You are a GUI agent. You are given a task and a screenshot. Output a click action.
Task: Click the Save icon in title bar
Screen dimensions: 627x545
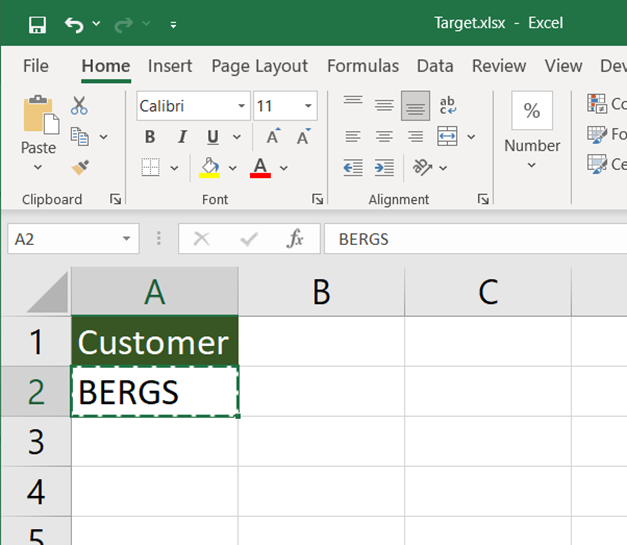[x=37, y=23]
